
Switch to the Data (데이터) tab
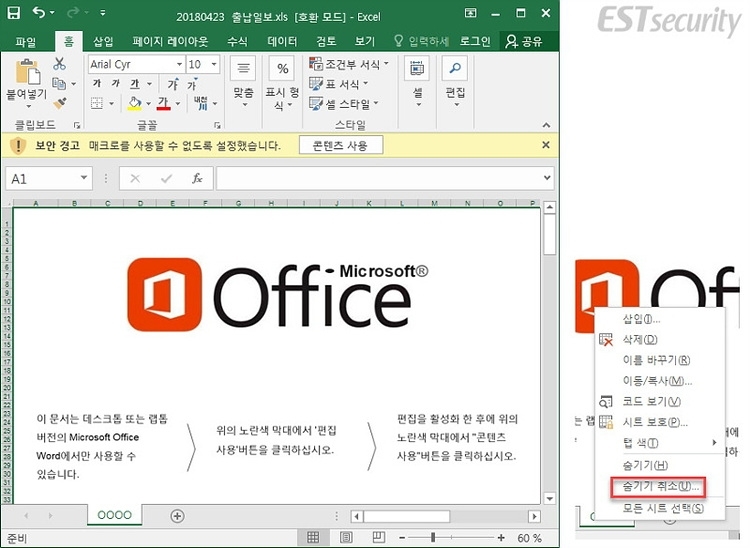tap(282, 42)
